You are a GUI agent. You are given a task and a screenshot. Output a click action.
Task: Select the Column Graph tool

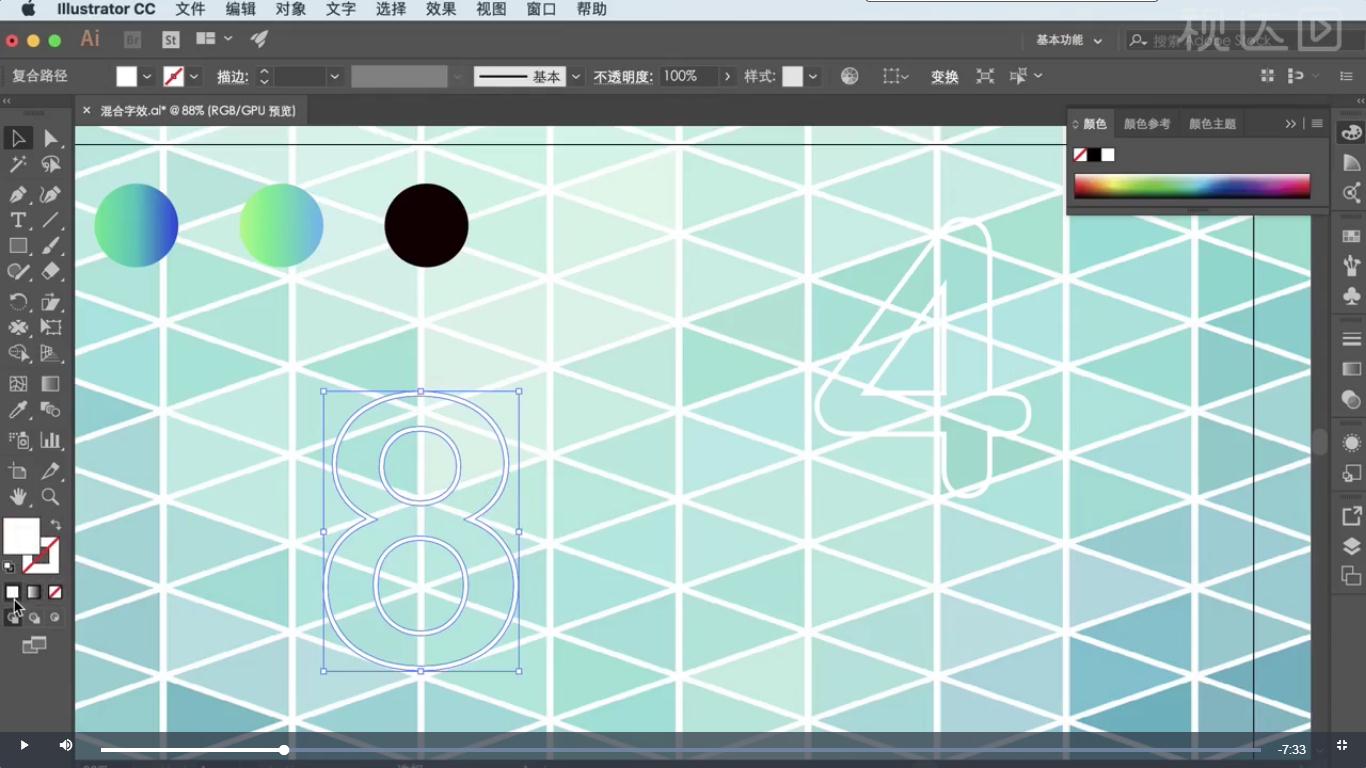coord(51,440)
